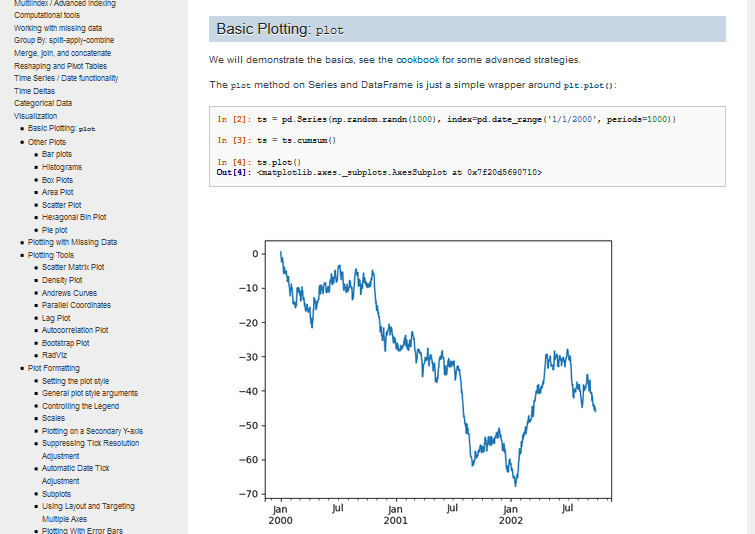
Task: Open Reshaping and Pivot Tables
Action: pos(60,66)
